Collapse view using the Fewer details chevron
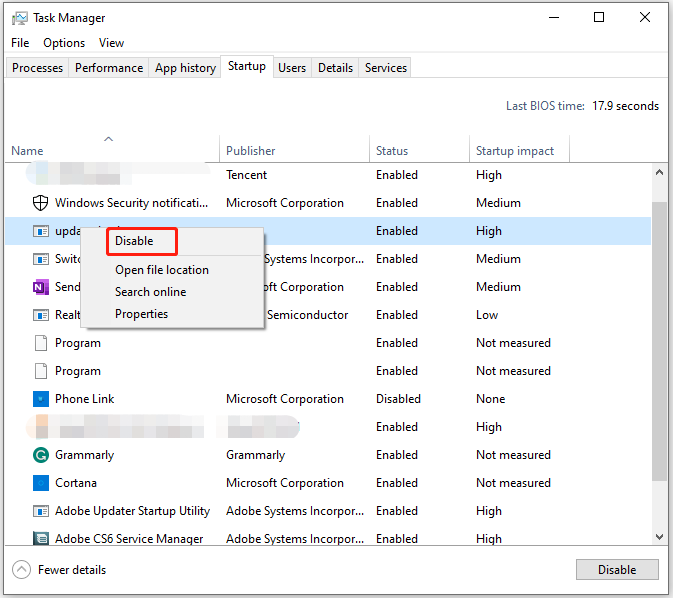Screen dimensions: 673x598 point(21,570)
